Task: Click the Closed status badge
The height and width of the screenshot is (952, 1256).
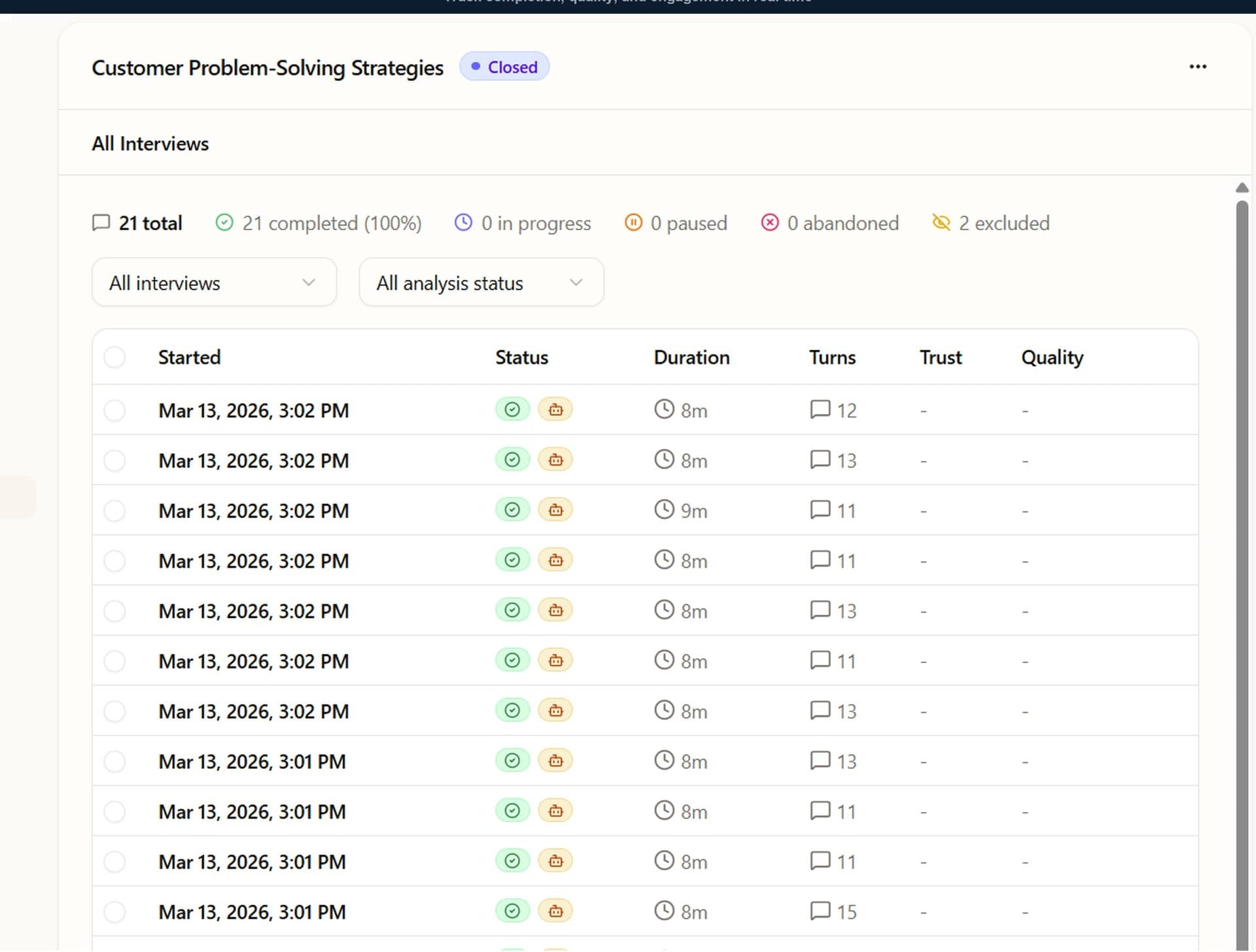Action: (504, 67)
